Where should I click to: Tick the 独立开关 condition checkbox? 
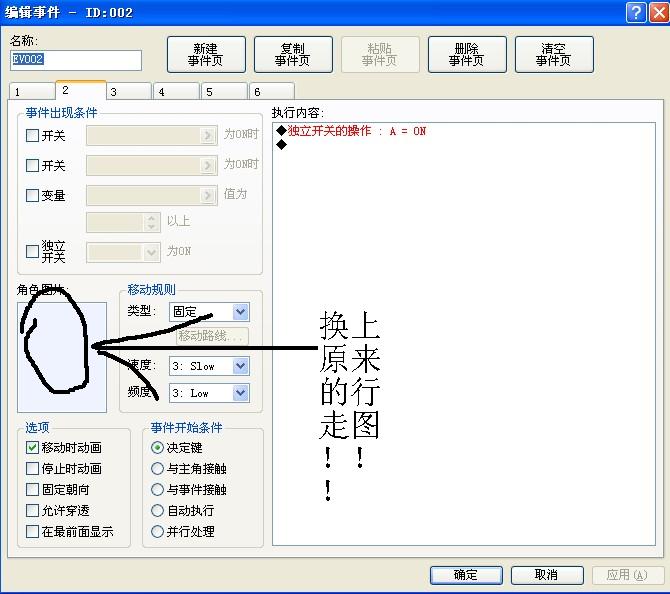click(x=32, y=251)
